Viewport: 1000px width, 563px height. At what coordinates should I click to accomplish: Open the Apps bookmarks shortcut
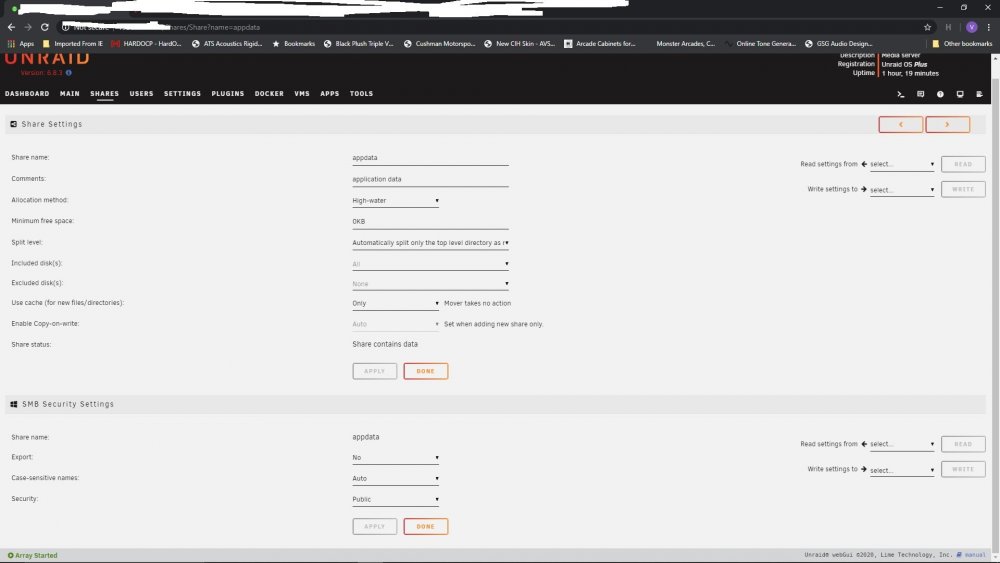20,44
